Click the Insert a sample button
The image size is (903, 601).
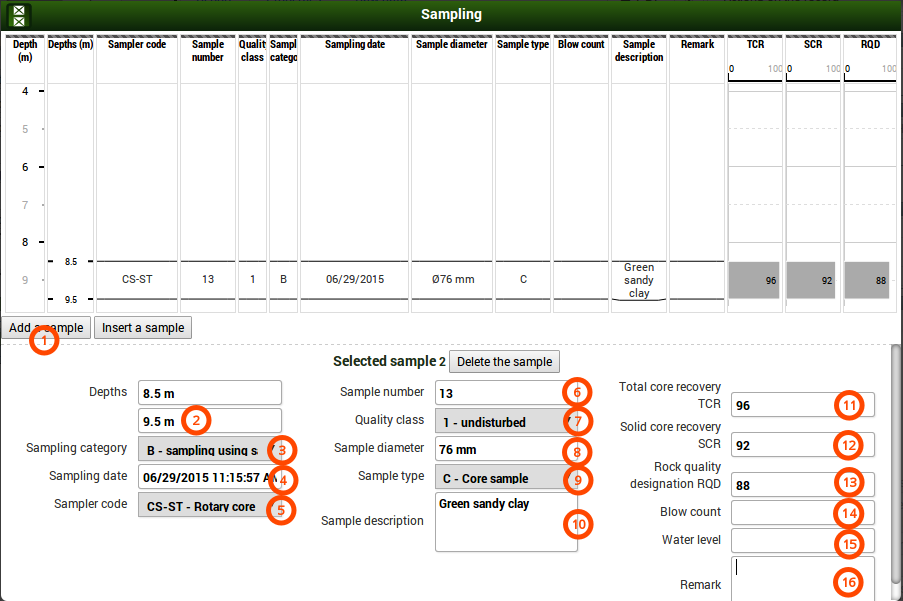pos(143,328)
